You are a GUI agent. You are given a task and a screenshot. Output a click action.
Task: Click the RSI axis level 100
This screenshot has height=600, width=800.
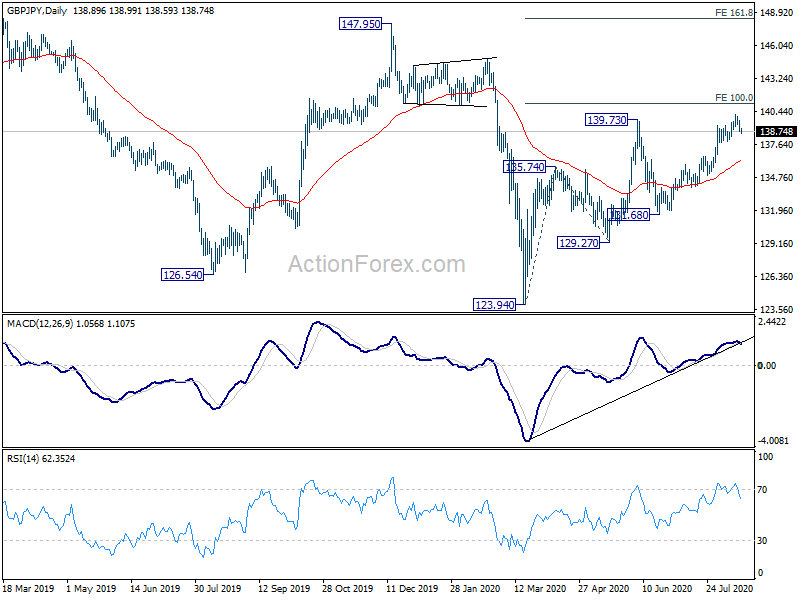(765, 457)
